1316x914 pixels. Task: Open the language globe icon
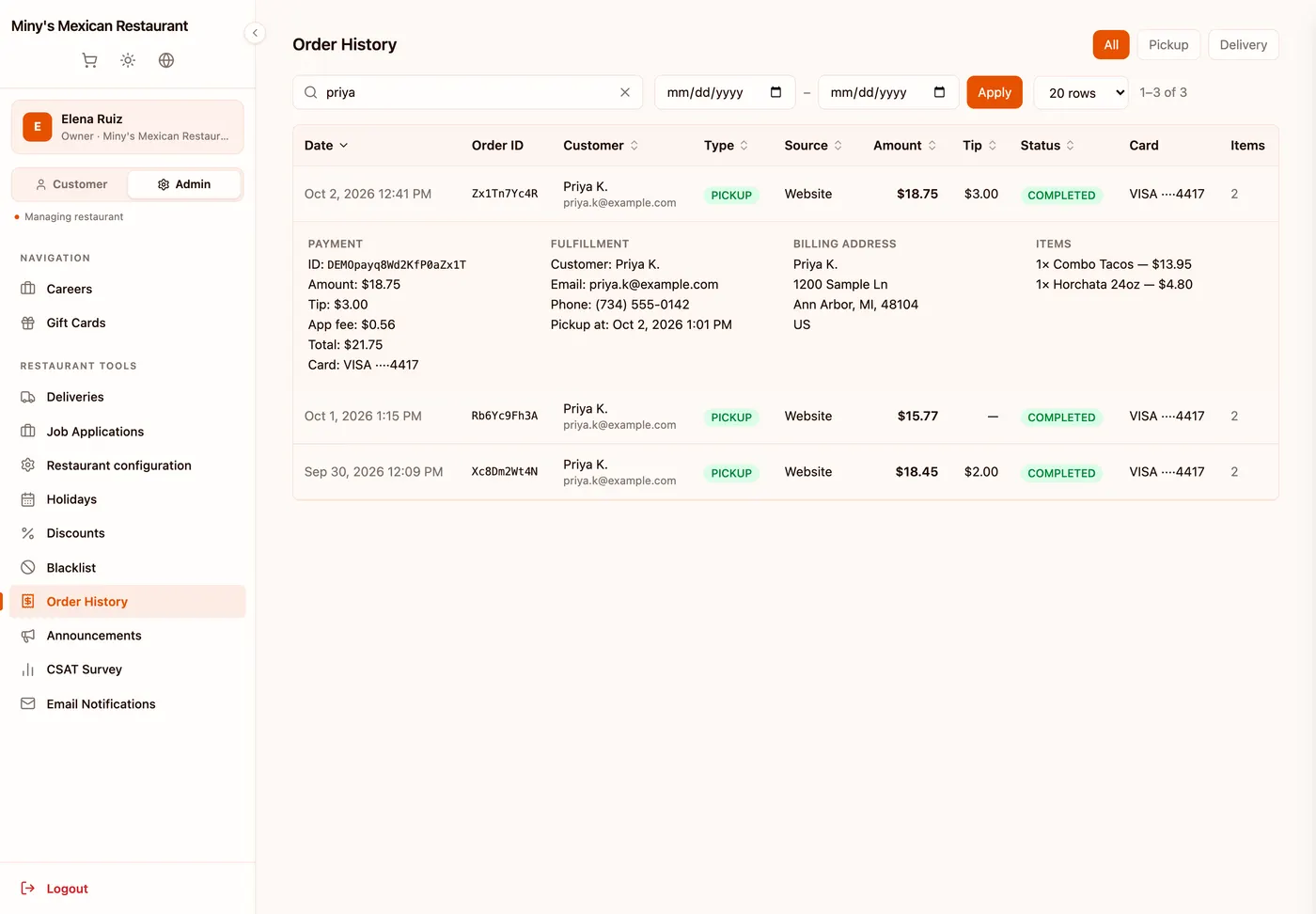(x=166, y=60)
